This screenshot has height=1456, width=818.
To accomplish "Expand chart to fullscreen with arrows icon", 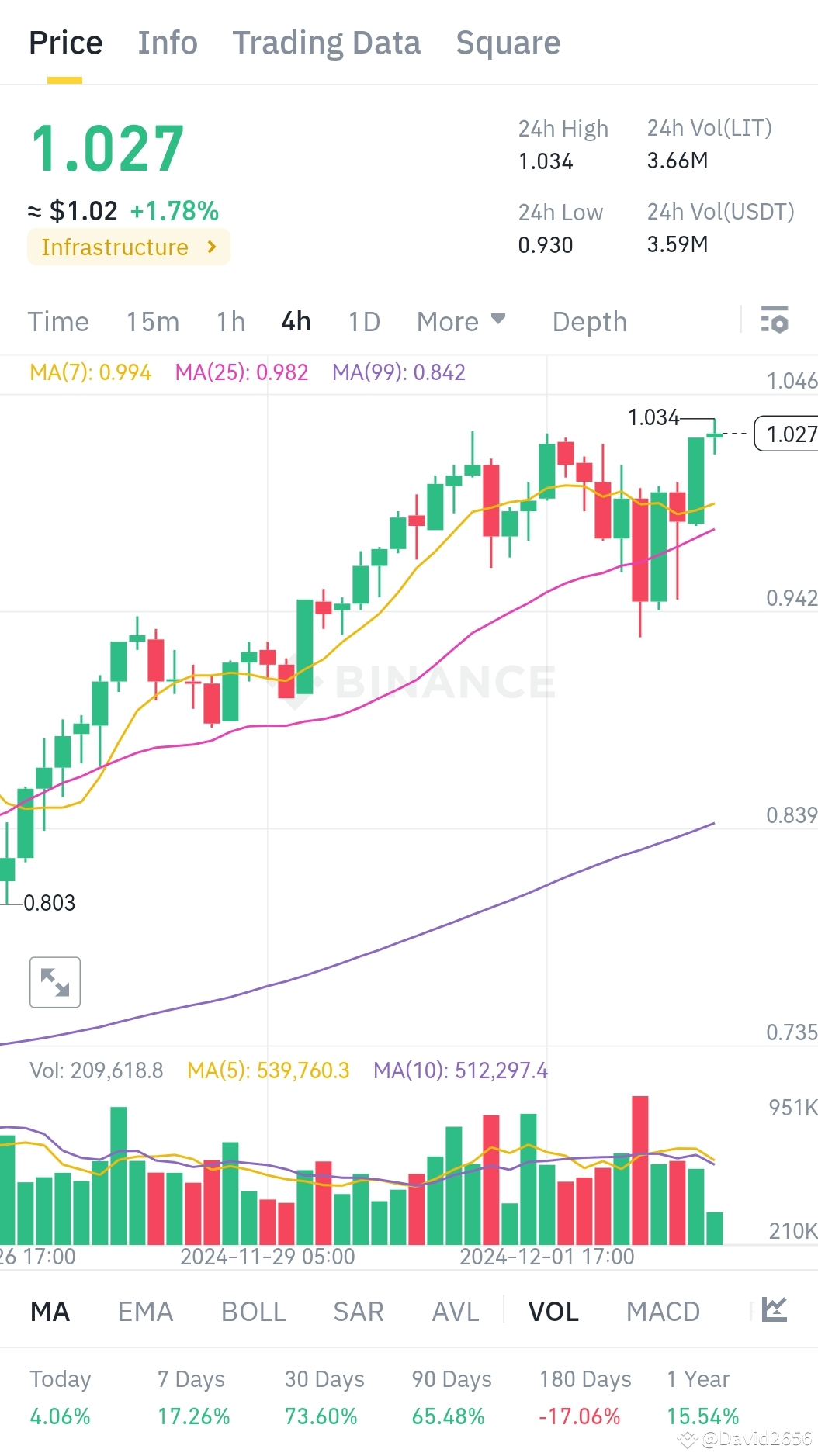I will pos(55,982).
